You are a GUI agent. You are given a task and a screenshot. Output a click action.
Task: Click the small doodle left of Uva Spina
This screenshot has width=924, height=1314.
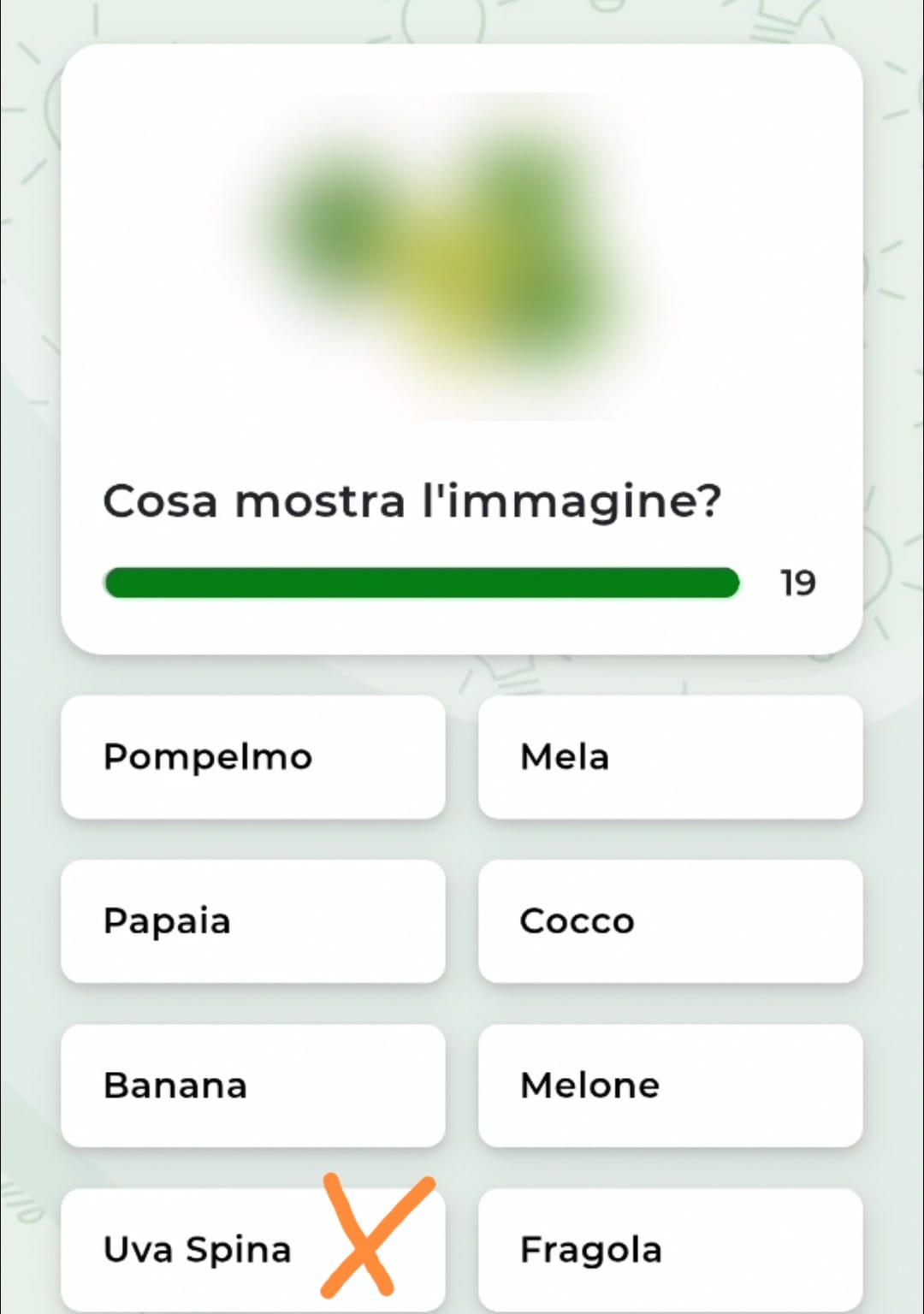21,1202
